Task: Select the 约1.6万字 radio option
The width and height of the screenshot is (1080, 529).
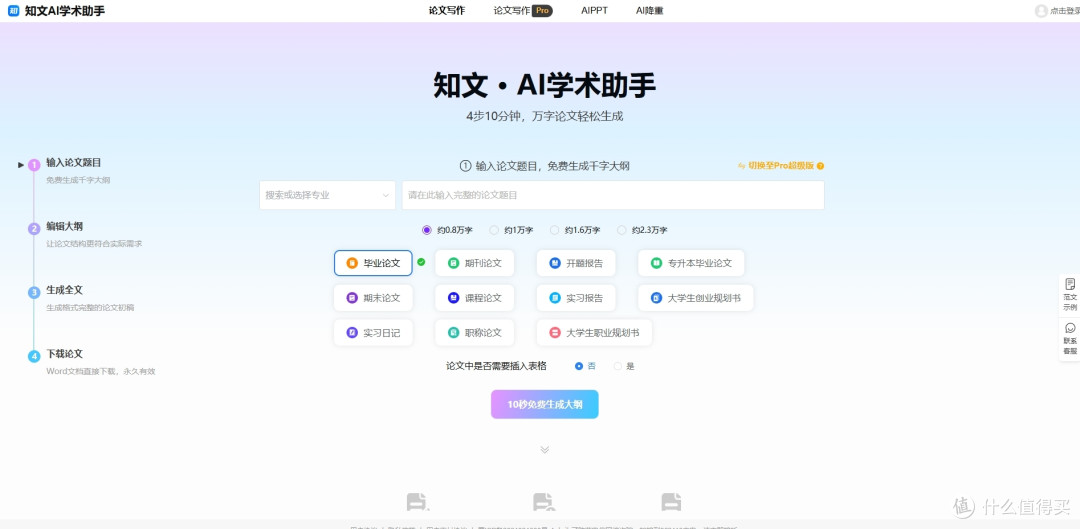Action: point(575,230)
